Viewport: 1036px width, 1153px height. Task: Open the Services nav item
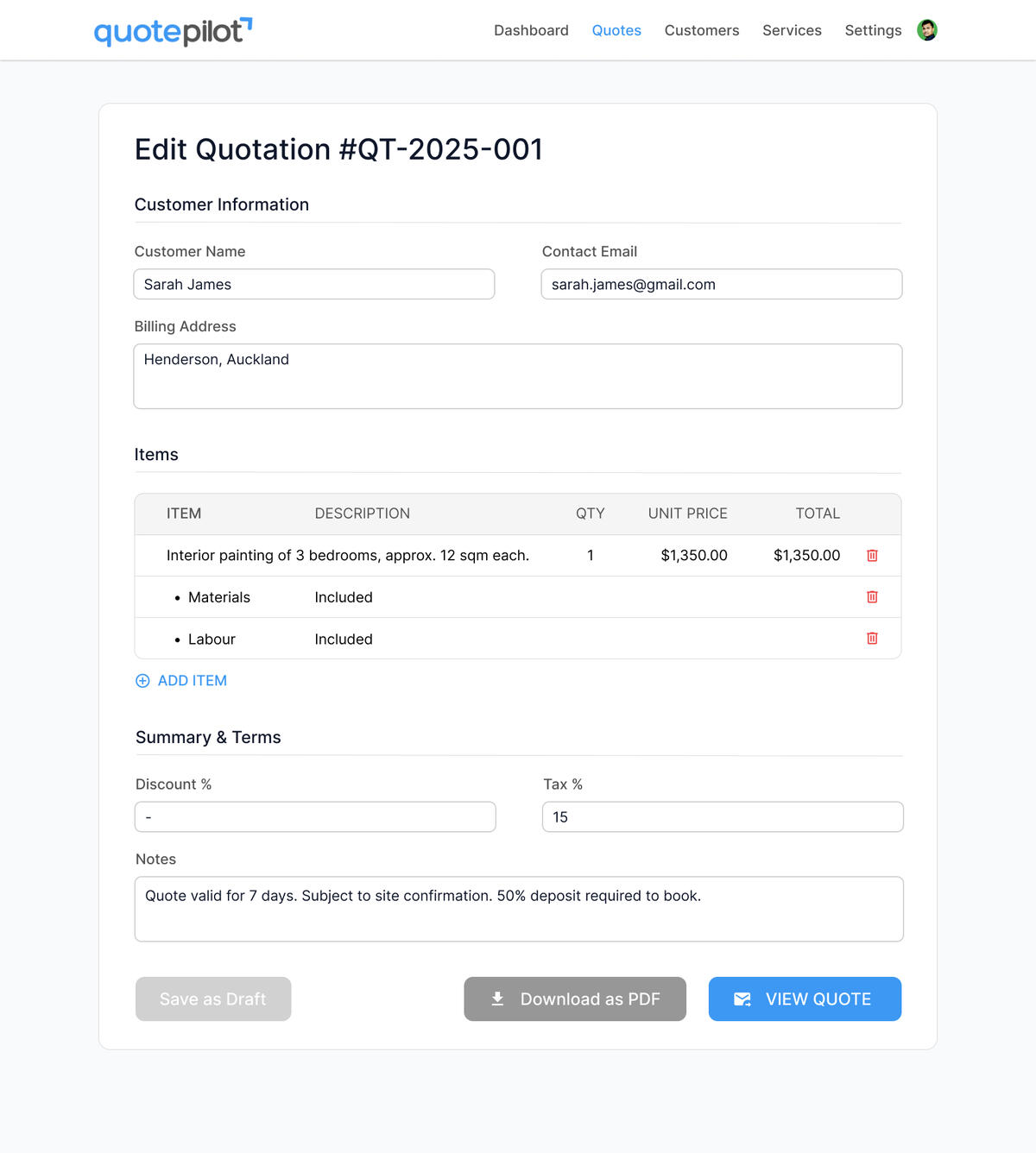792,30
